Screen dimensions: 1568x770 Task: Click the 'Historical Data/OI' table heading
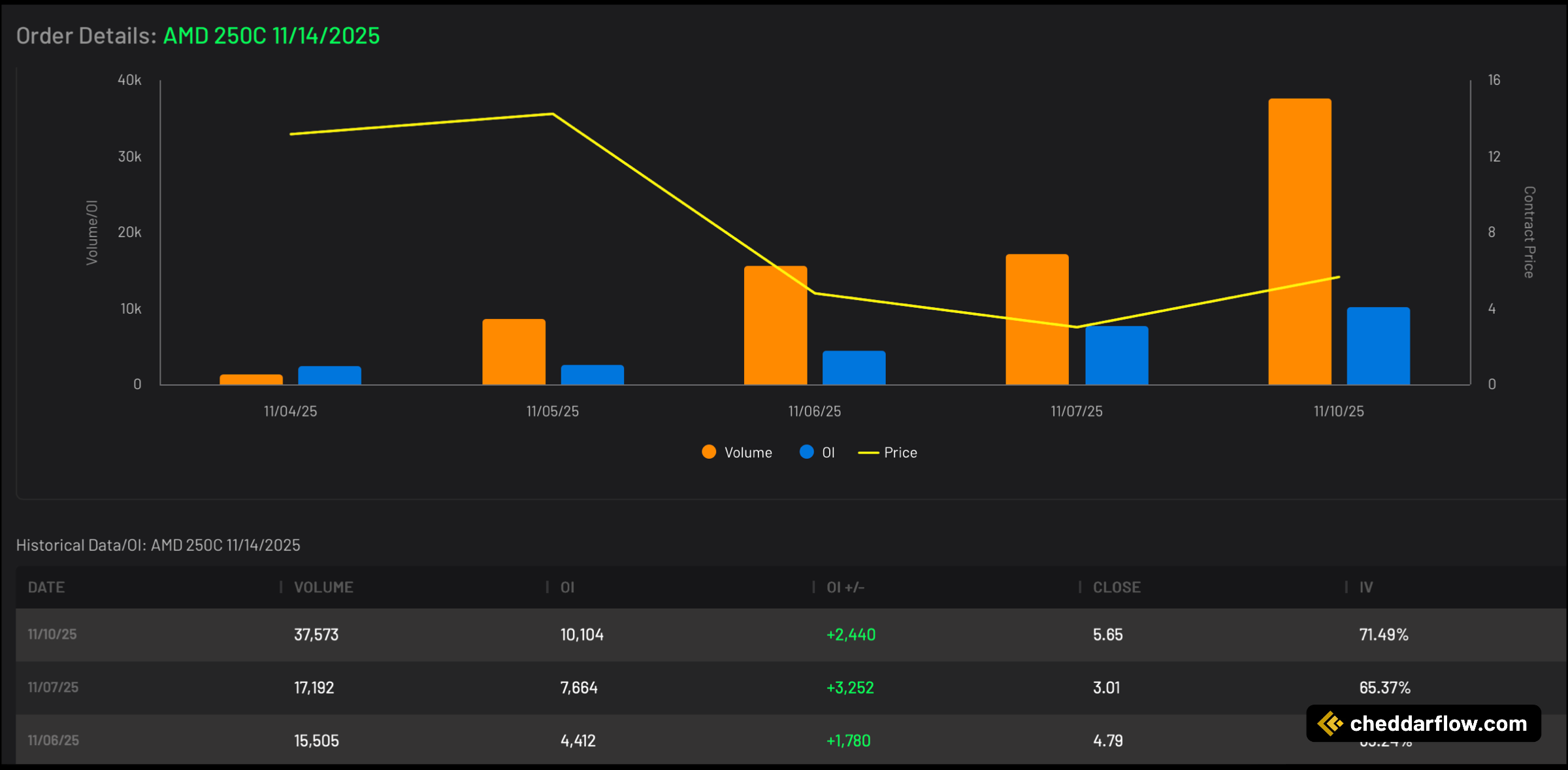point(158,545)
